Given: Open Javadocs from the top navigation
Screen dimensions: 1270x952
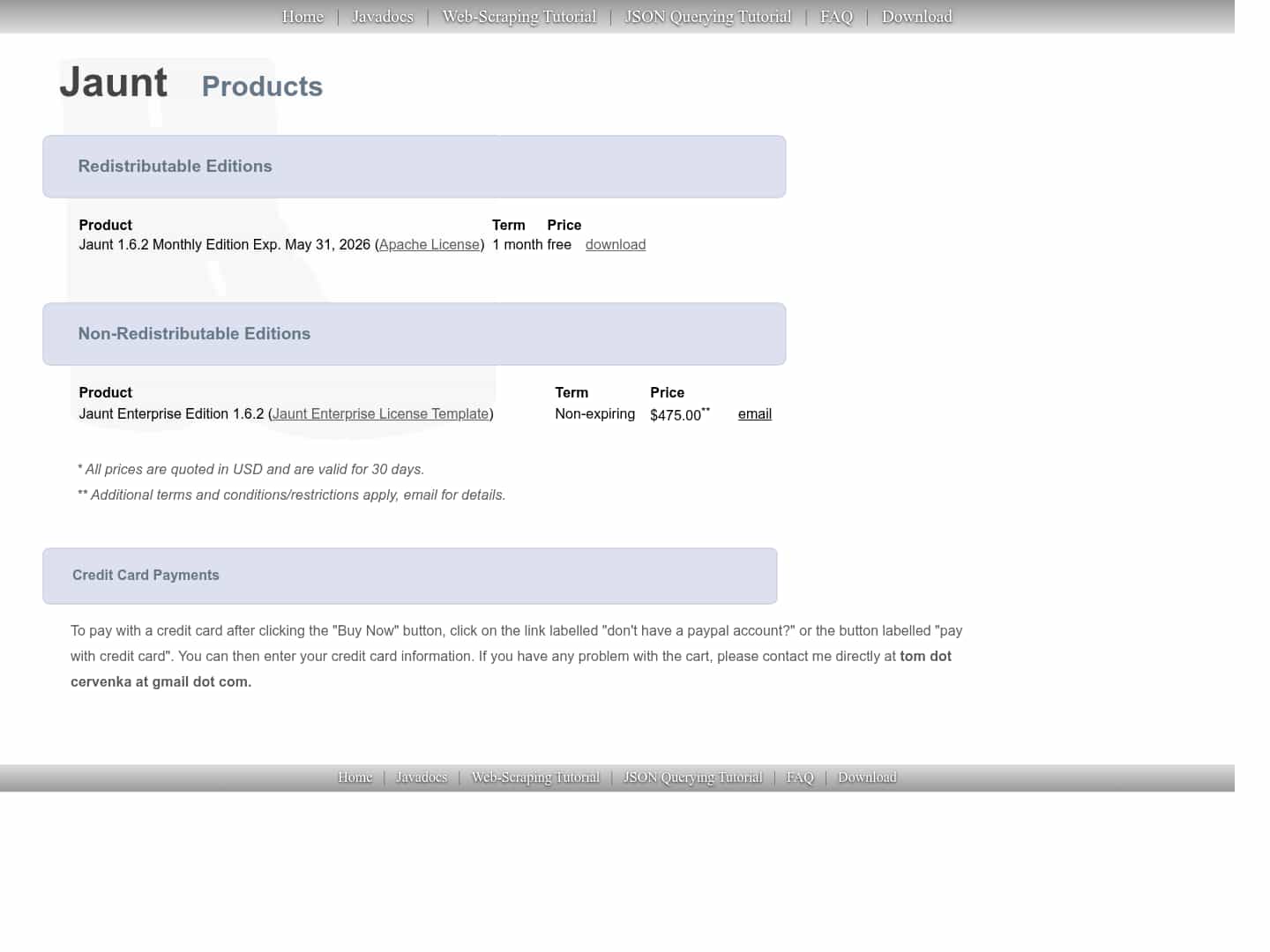Looking at the screenshot, I should click(x=382, y=17).
